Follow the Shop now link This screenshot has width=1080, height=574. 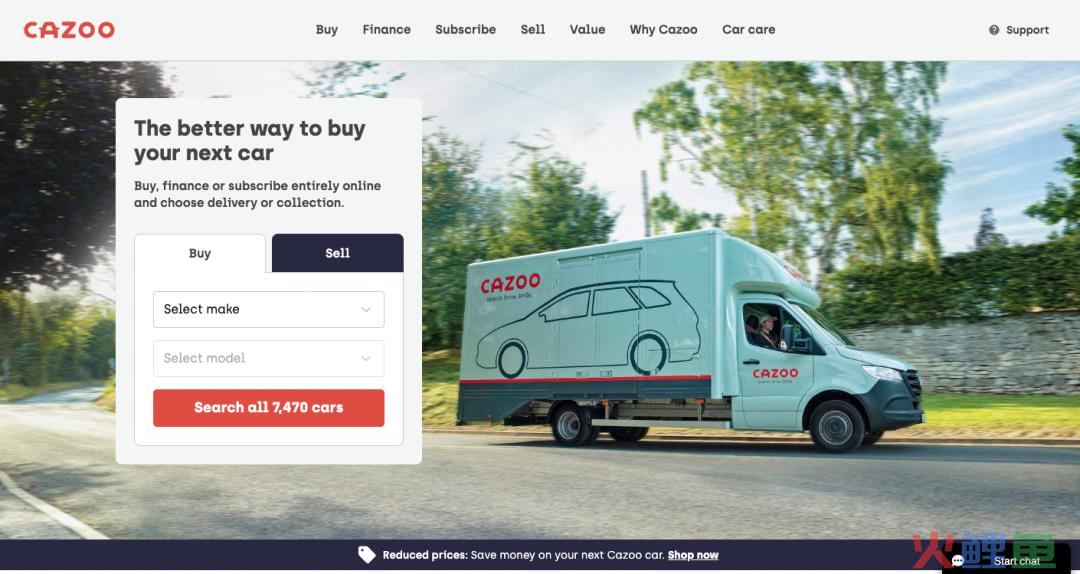(693, 555)
